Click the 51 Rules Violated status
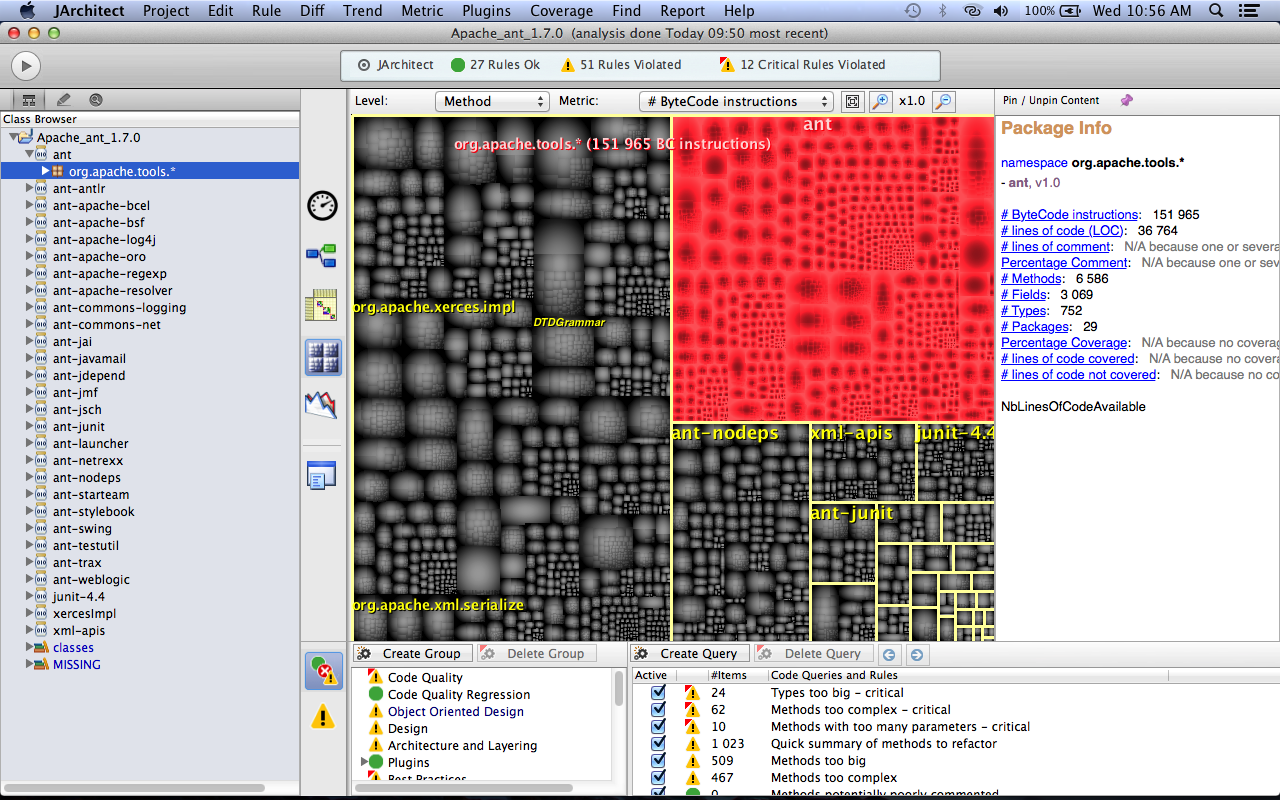The height and width of the screenshot is (800, 1280). pos(620,65)
